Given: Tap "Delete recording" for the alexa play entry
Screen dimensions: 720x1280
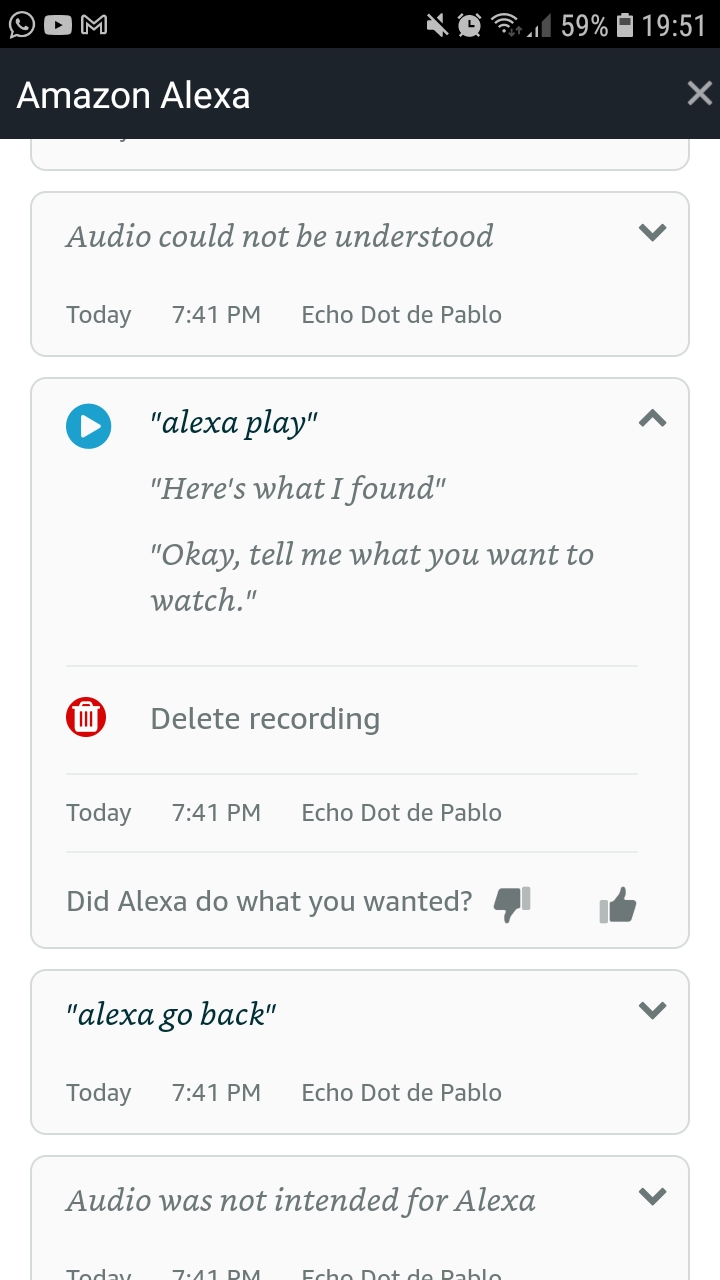Looking at the screenshot, I should pyautogui.click(x=264, y=717).
